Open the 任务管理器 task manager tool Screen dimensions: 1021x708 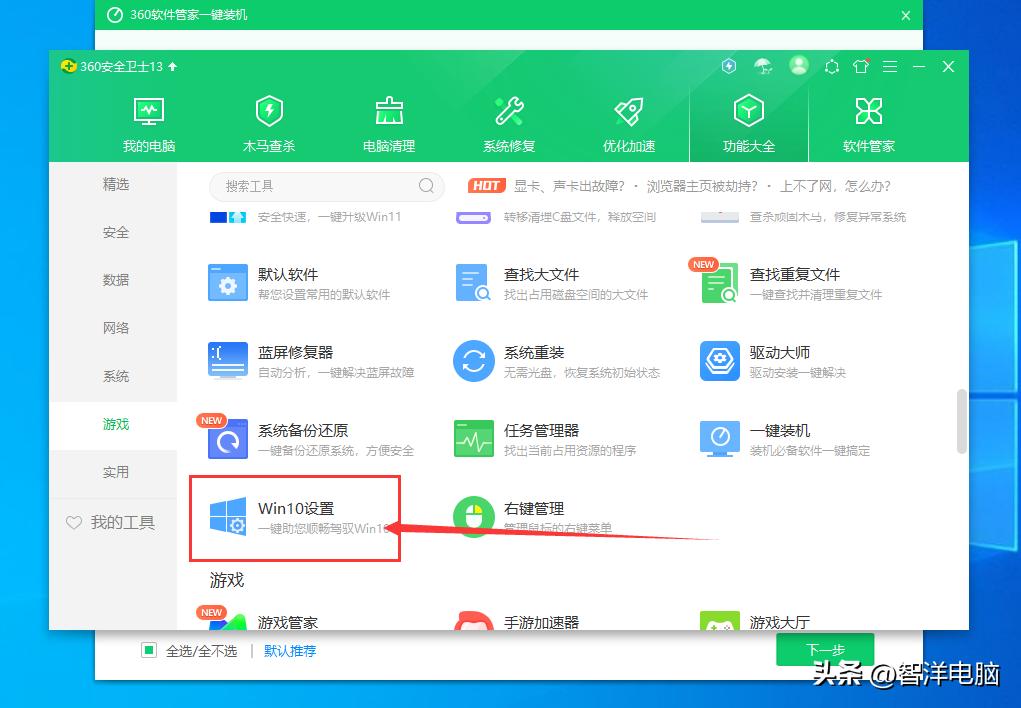click(474, 437)
